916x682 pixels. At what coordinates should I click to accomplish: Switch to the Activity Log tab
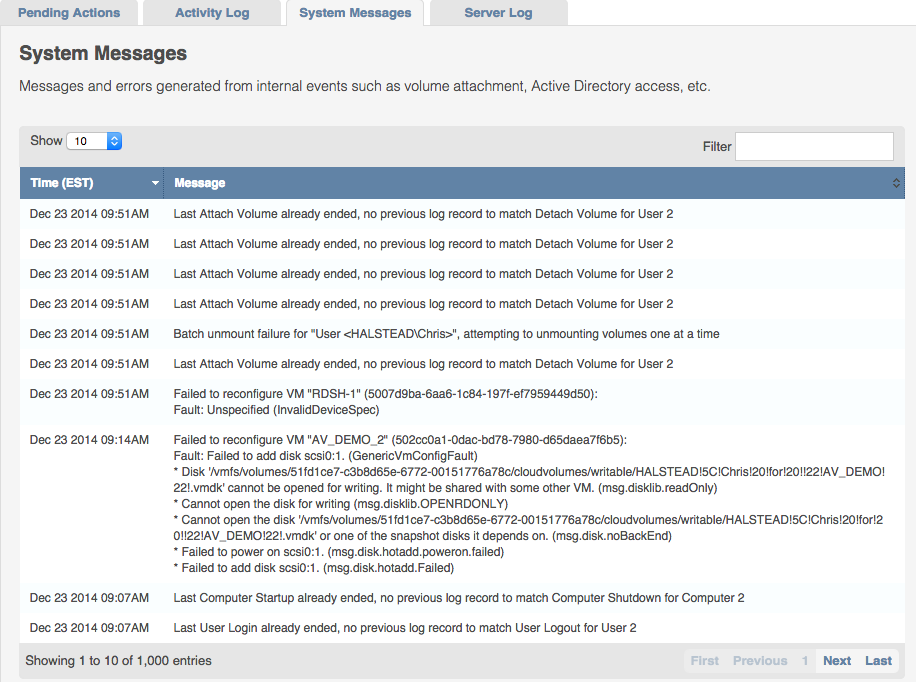tap(212, 13)
